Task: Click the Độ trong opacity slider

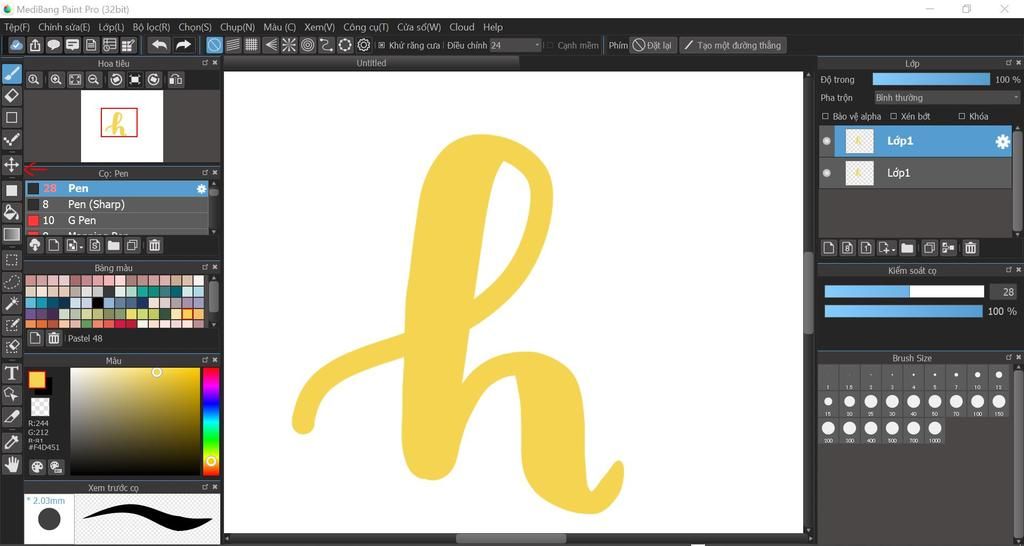Action: (931, 80)
